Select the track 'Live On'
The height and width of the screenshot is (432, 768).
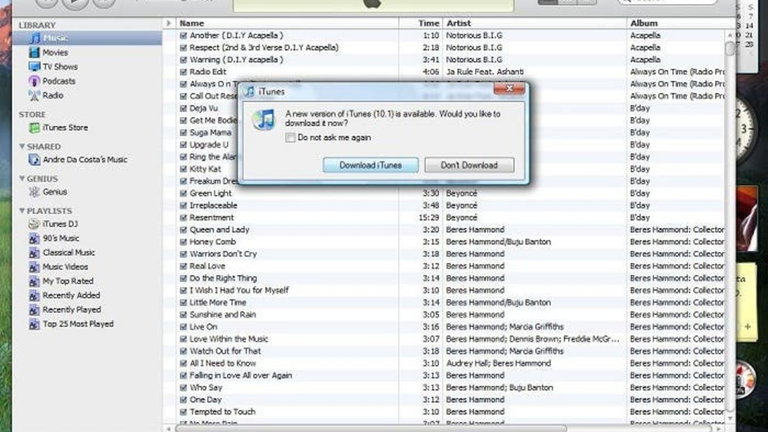[x=203, y=327]
